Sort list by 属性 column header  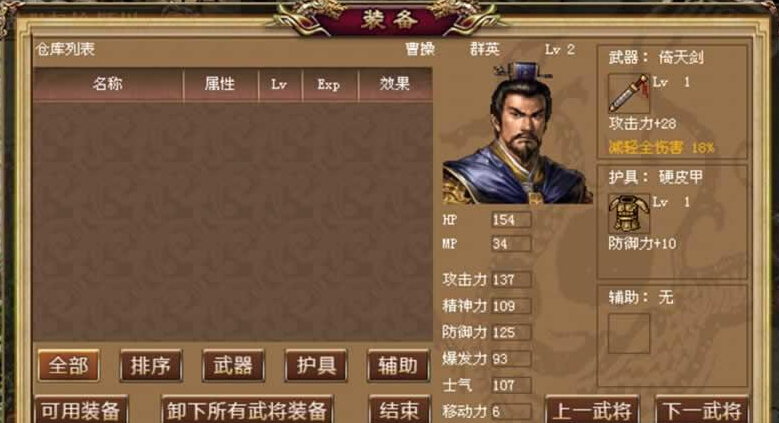220,85
